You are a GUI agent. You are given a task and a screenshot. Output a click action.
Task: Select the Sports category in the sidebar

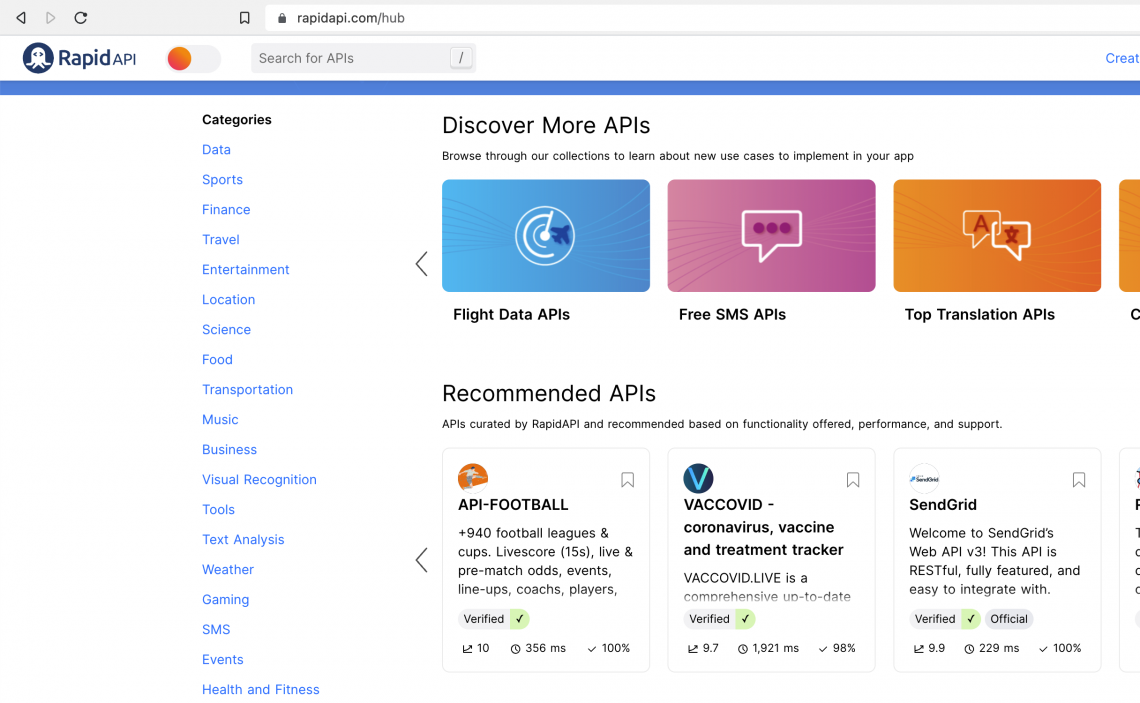222,179
